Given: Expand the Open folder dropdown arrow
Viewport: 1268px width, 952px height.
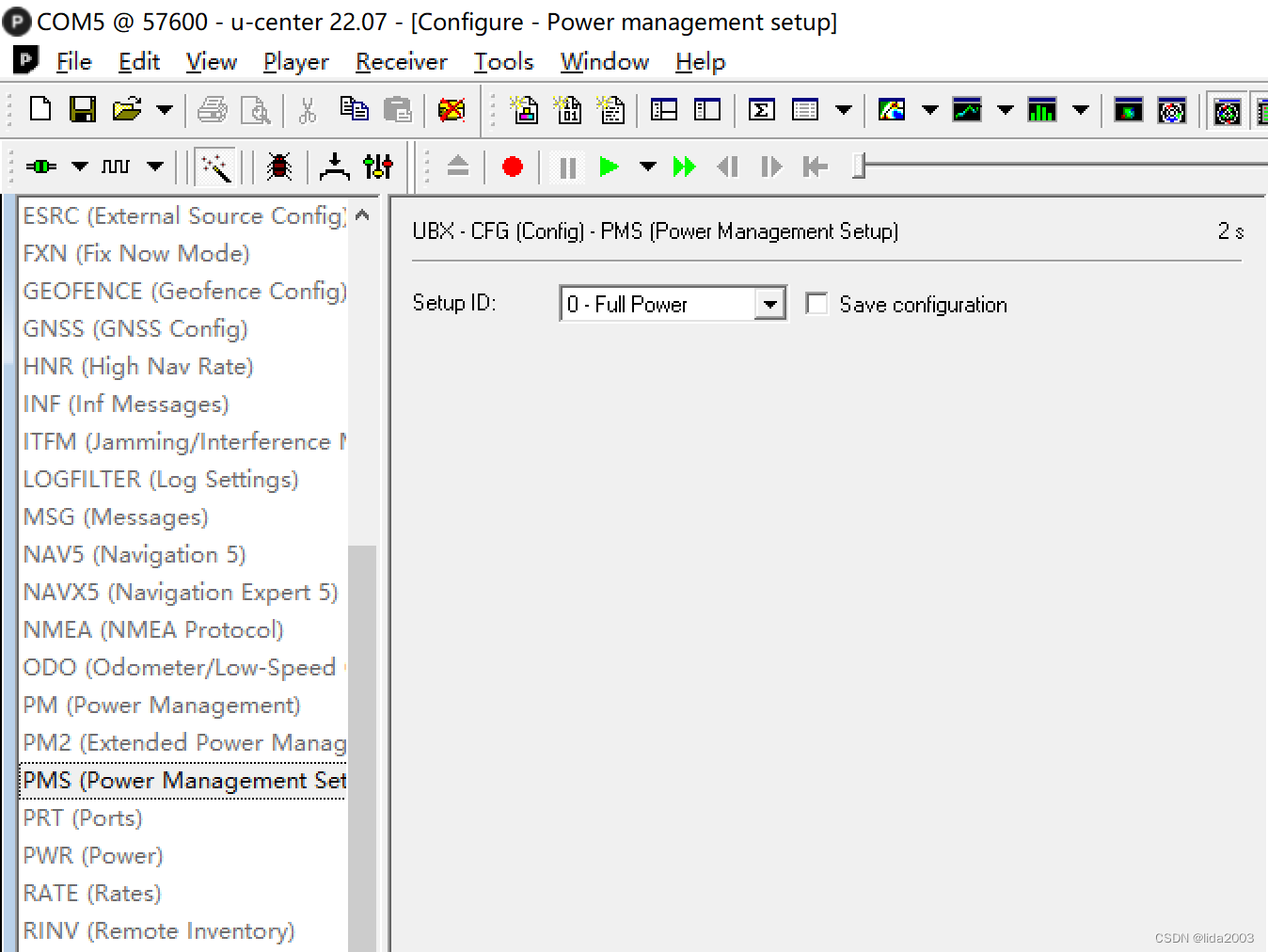Looking at the screenshot, I should (x=165, y=110).
